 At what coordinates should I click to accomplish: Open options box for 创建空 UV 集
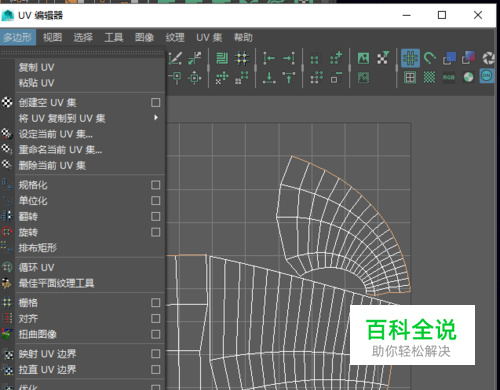tap(155, 102)
